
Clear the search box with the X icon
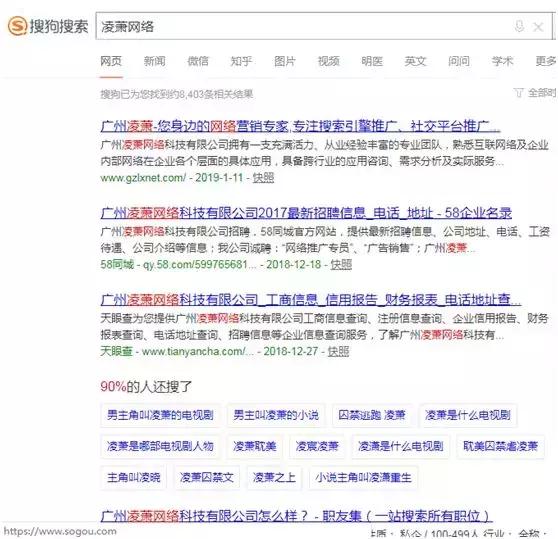point(538,27)
